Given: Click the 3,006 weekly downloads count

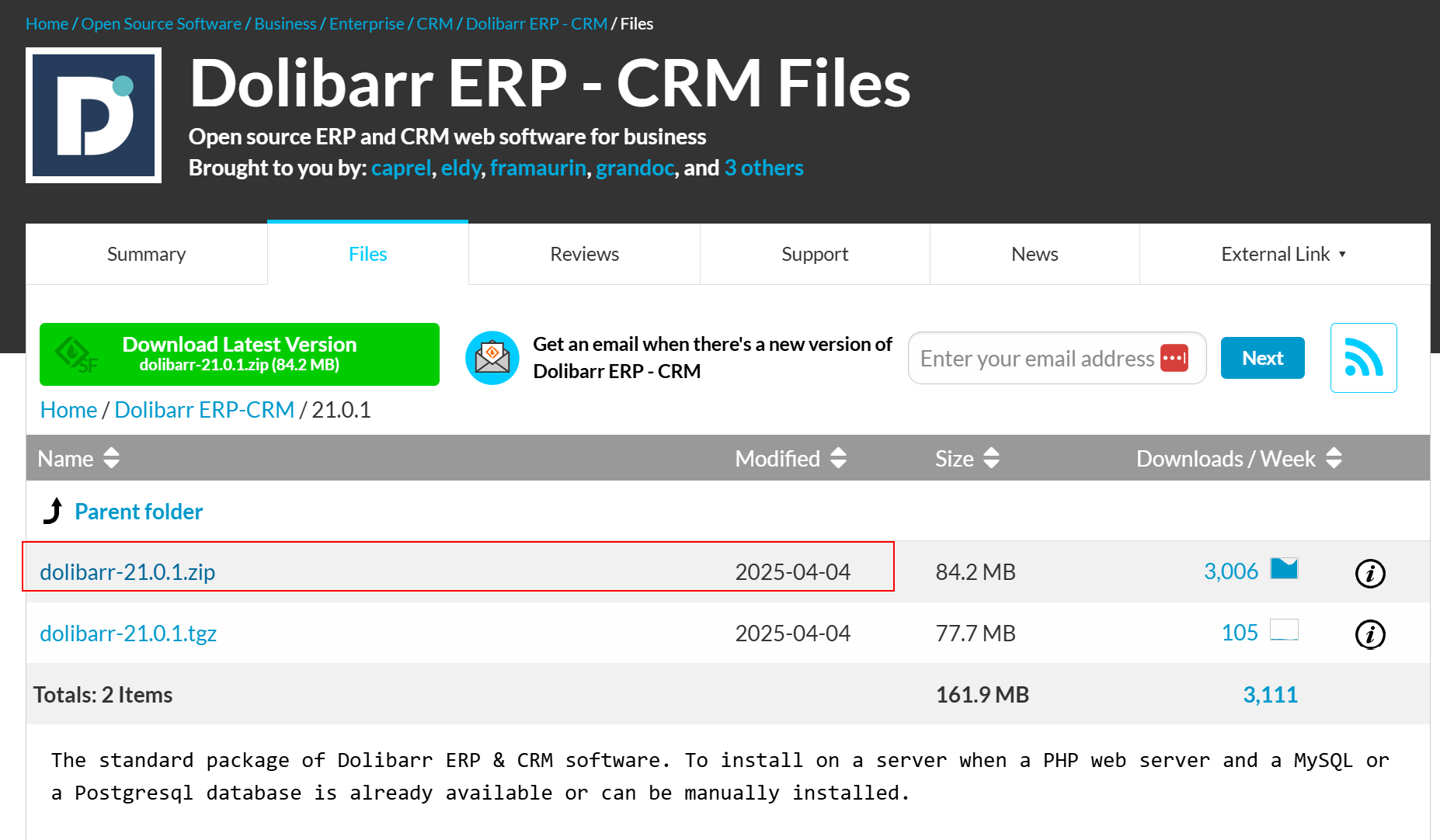Looking at the screenshot, I should click(1231, 571).
